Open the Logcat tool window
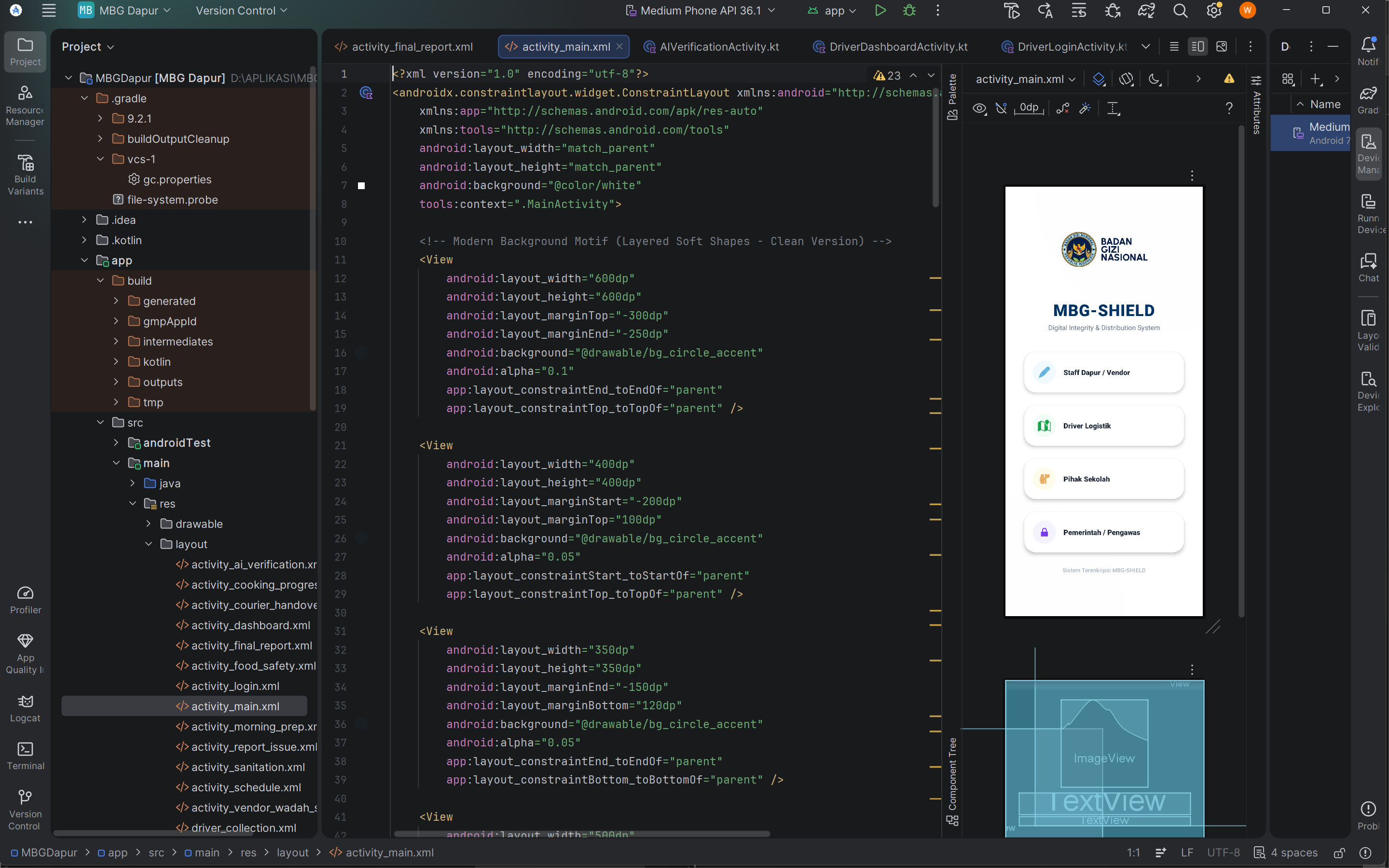1389x868 pixels. coord(25,708)
